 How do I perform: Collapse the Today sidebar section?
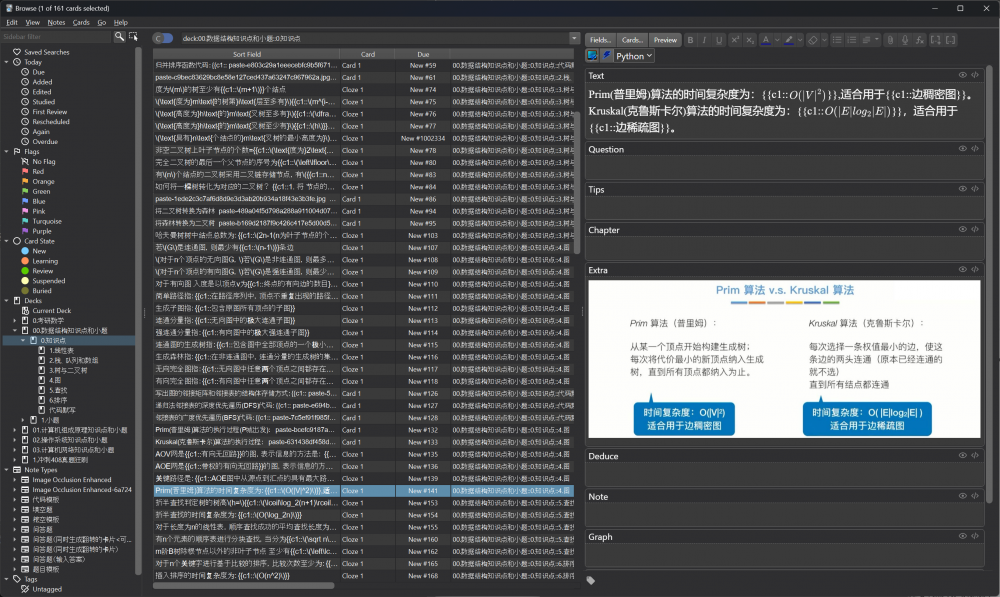pos(6,63)
